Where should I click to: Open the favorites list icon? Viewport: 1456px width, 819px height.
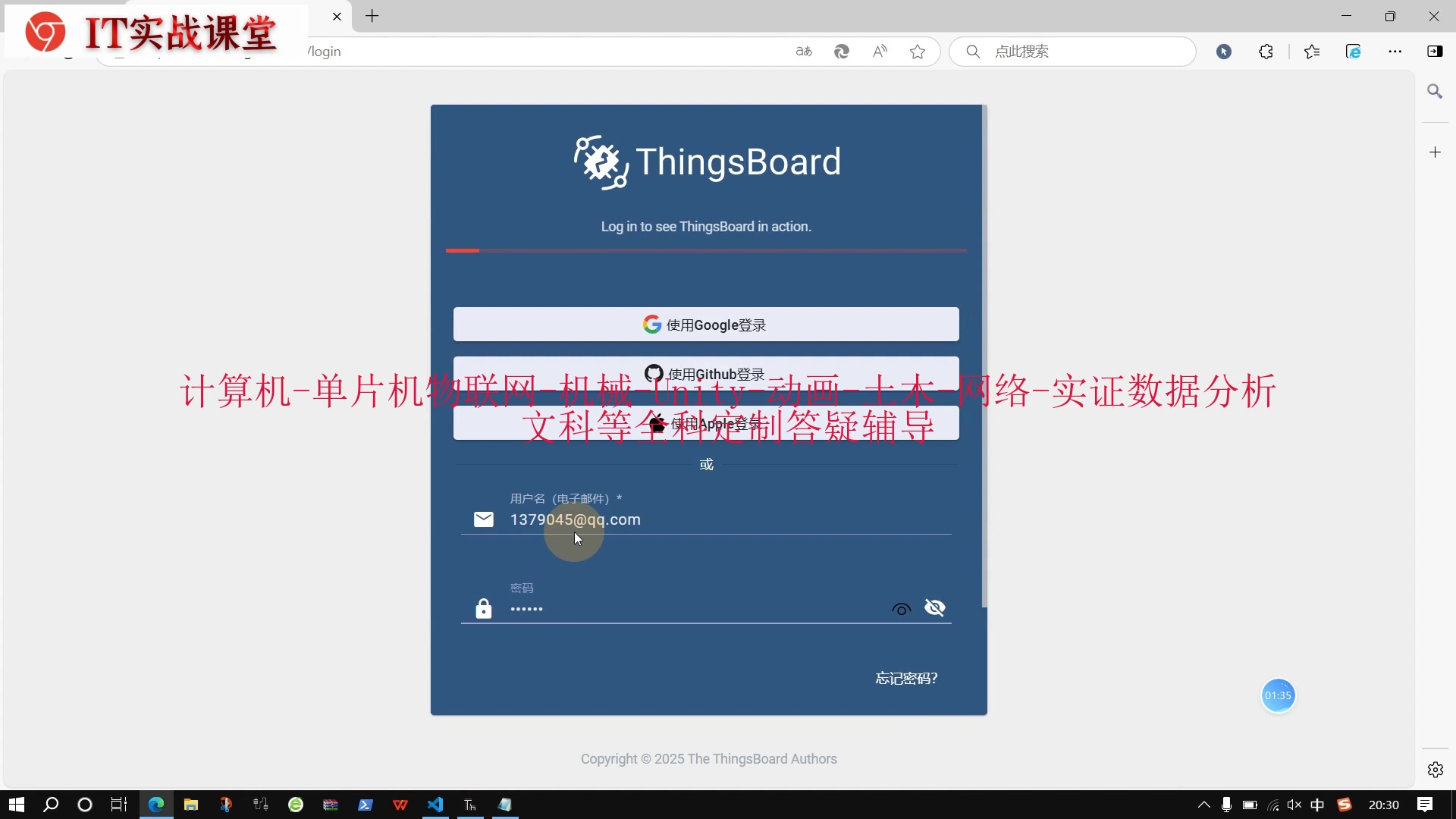coord(1312,52)
